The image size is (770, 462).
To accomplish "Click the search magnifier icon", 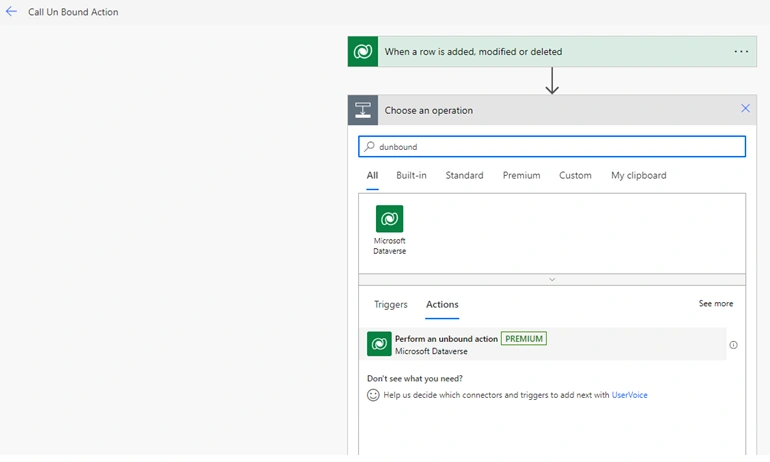I will (369, 146).
